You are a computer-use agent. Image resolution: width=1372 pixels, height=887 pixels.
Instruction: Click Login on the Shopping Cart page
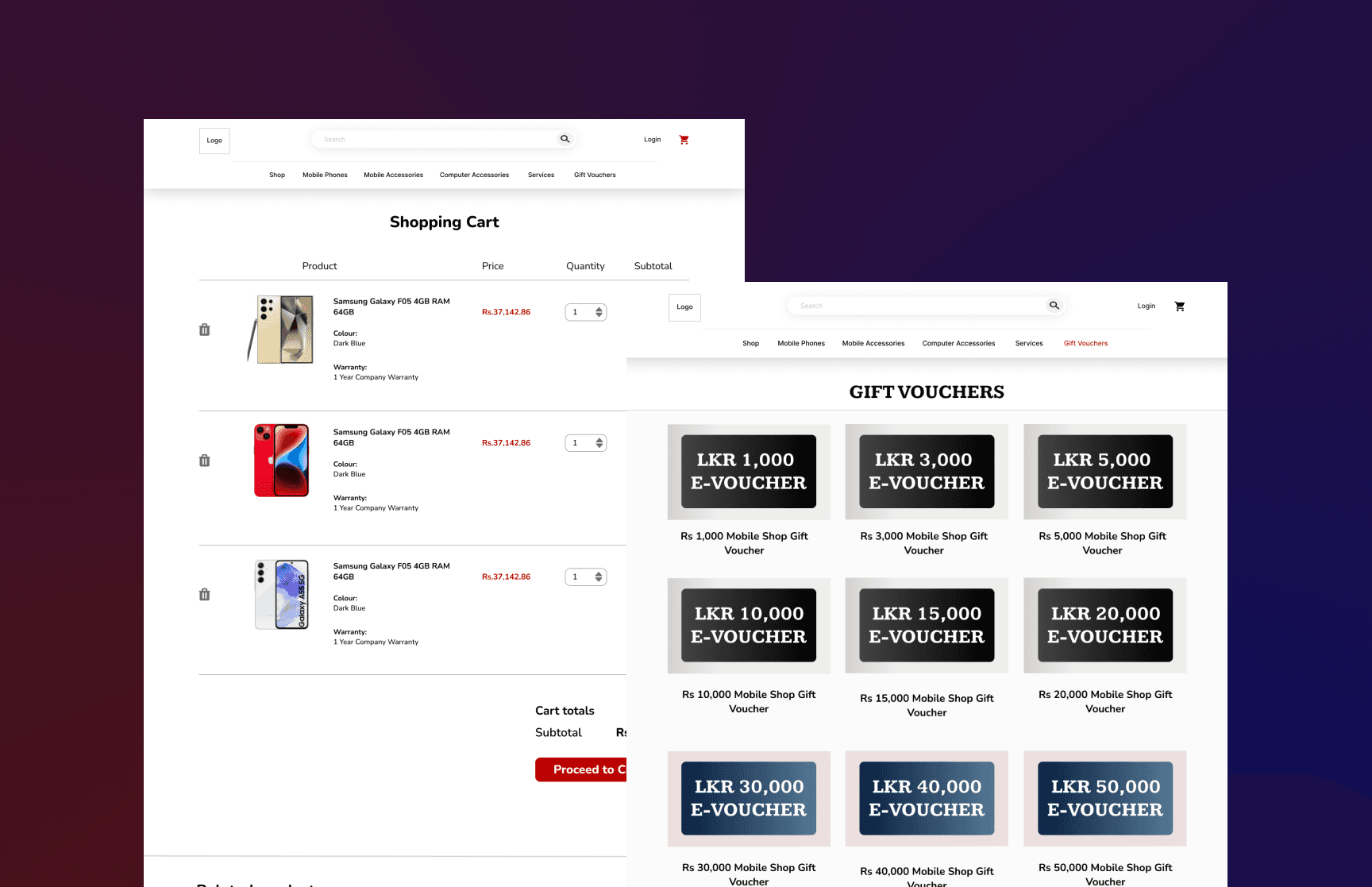[653, 140]
